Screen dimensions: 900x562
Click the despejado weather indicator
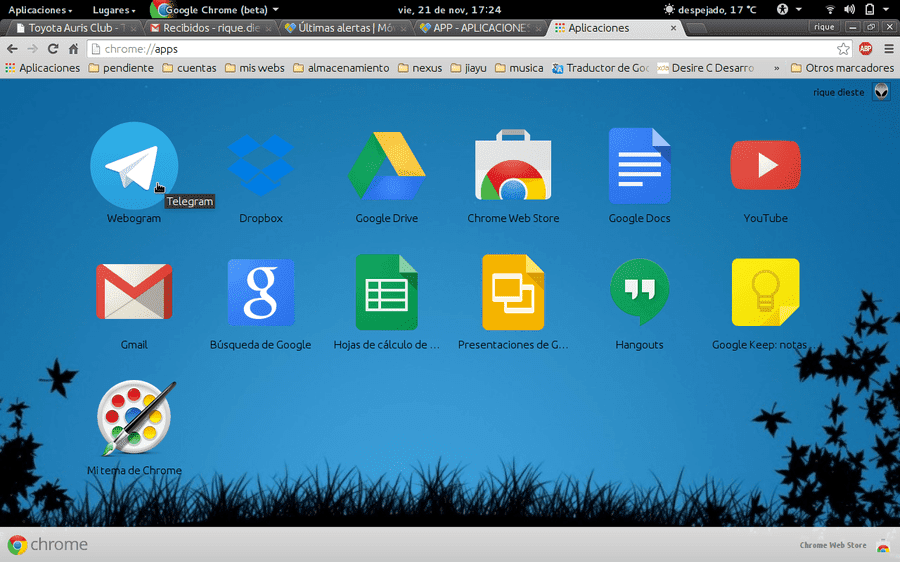pos(710,10)
